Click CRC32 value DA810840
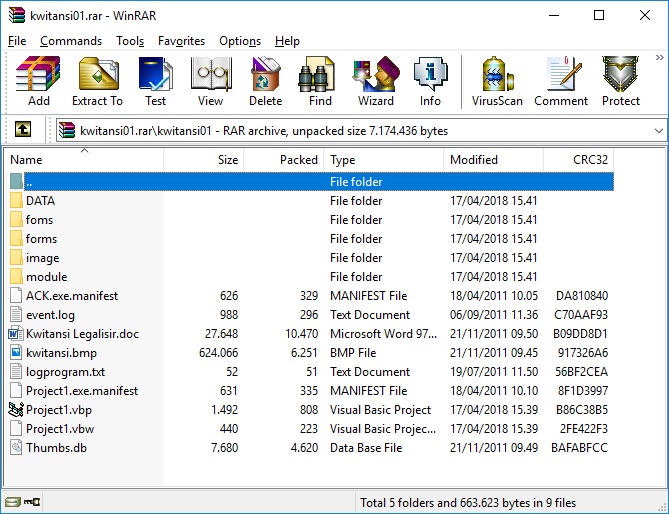 pos(582,296)
